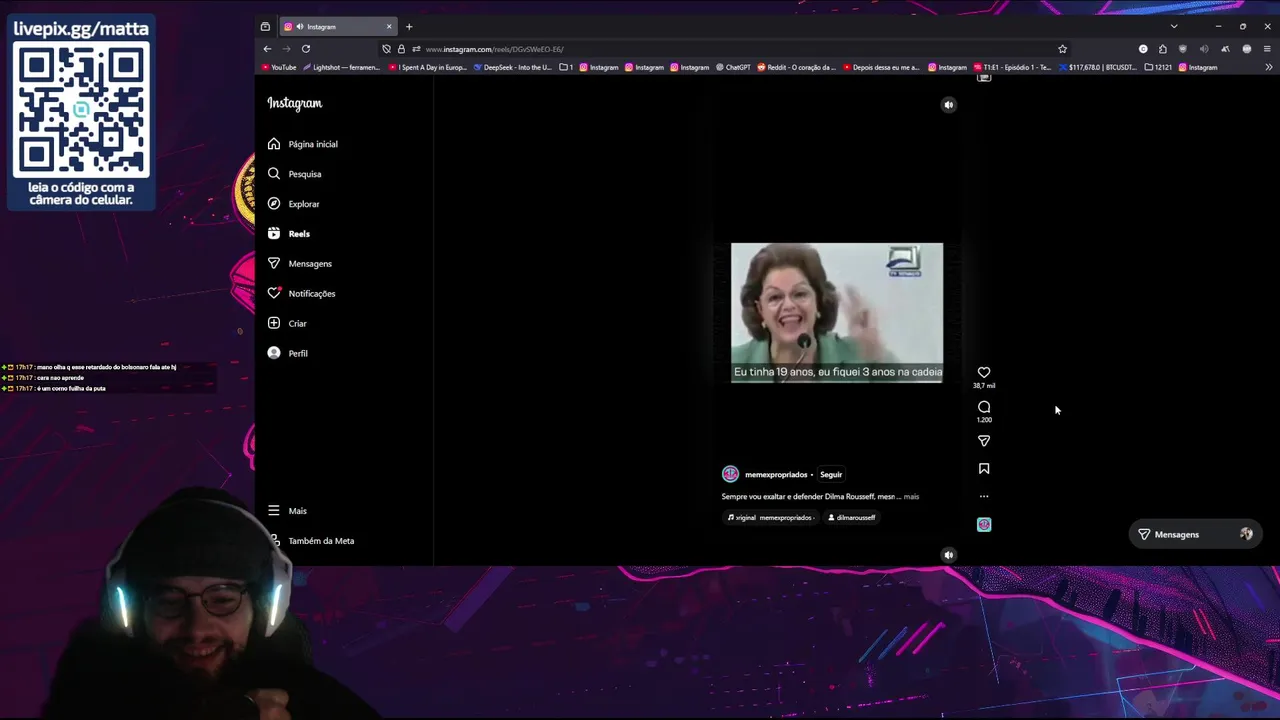This screenshot has width=1280, height=720.
Task: Click the Dilma reel video to pause
Action: pos(837,313)
